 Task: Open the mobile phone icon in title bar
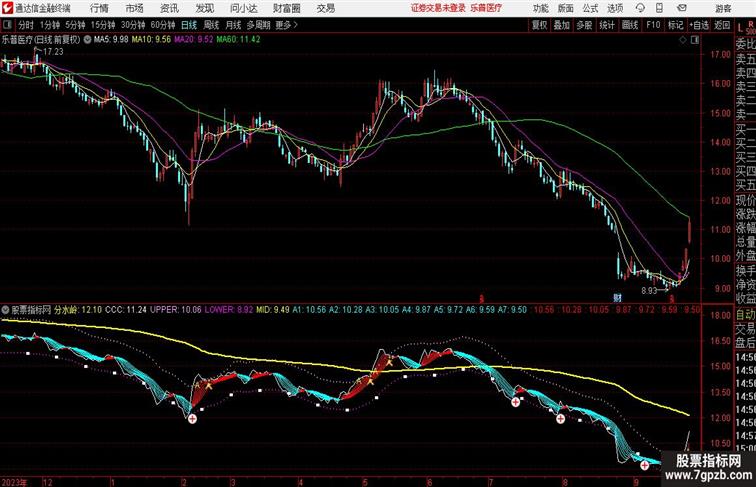660,8
